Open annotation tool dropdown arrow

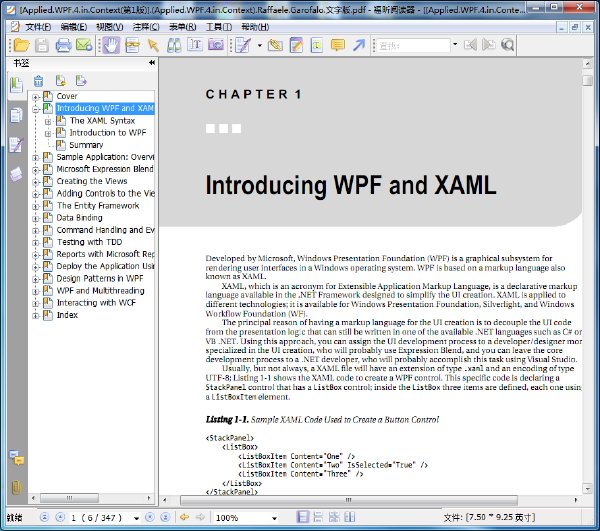click(259, 46)
